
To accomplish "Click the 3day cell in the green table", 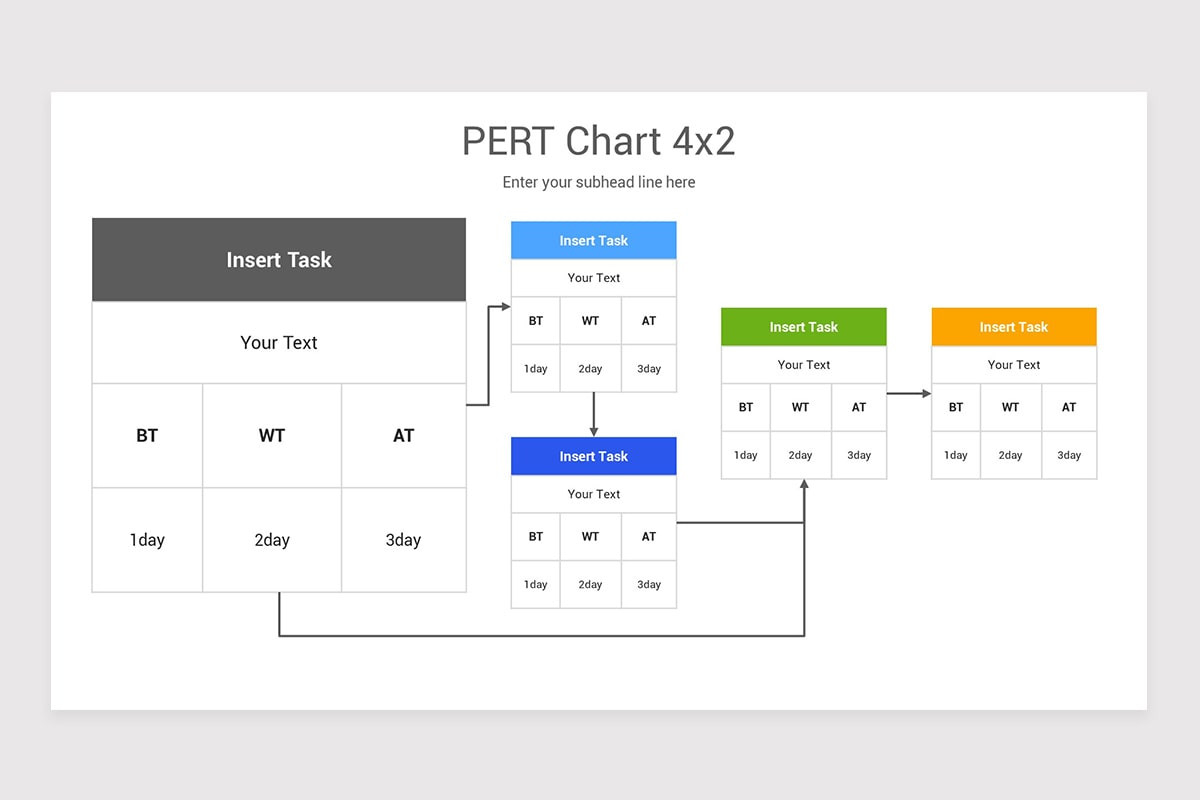I will [858, 455].
